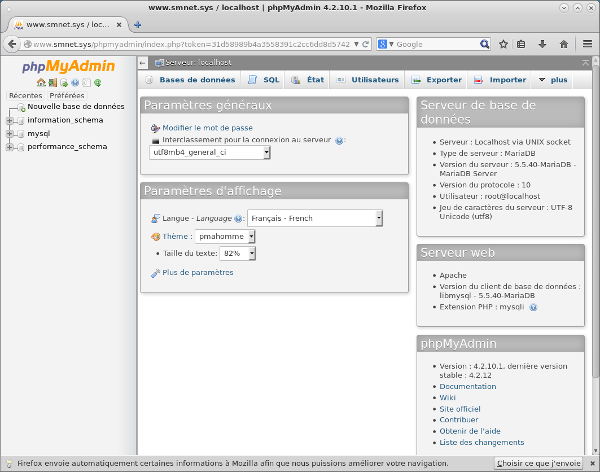Viewport: 600px width, 472px height.
Task: Click Nouvelle base de données in tree
Action: (76, 106)
